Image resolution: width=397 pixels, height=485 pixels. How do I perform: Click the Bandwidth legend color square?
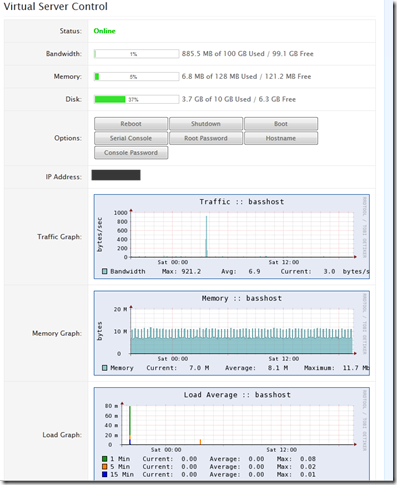point(104,271)
